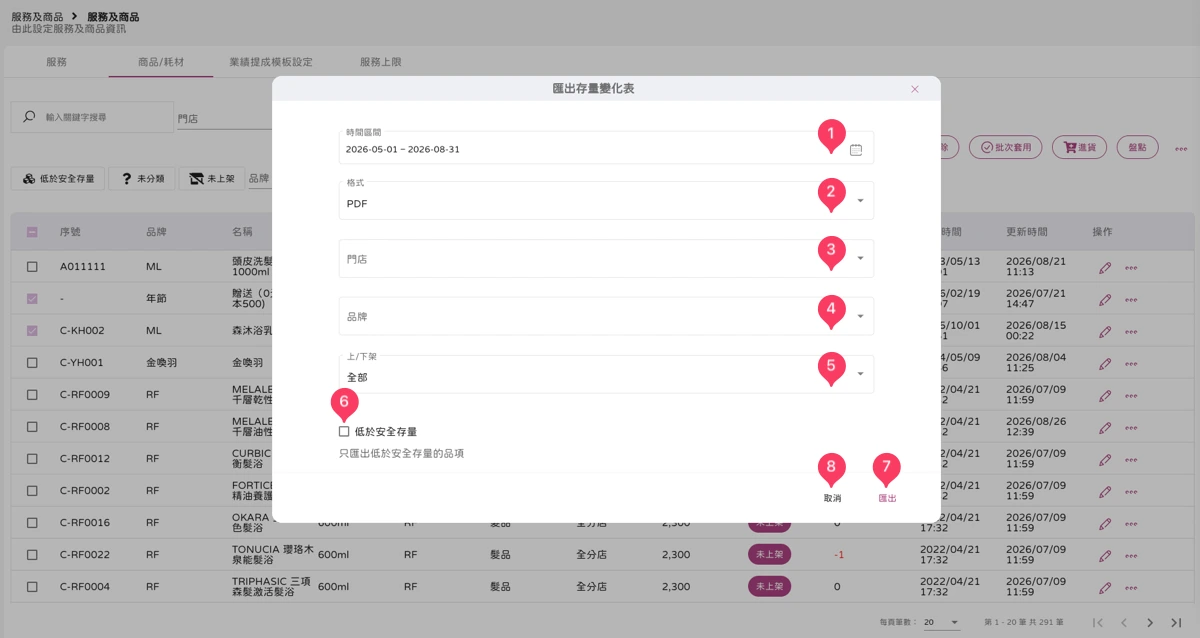Open edit for row C-RF0009

tap(1105, 395)
